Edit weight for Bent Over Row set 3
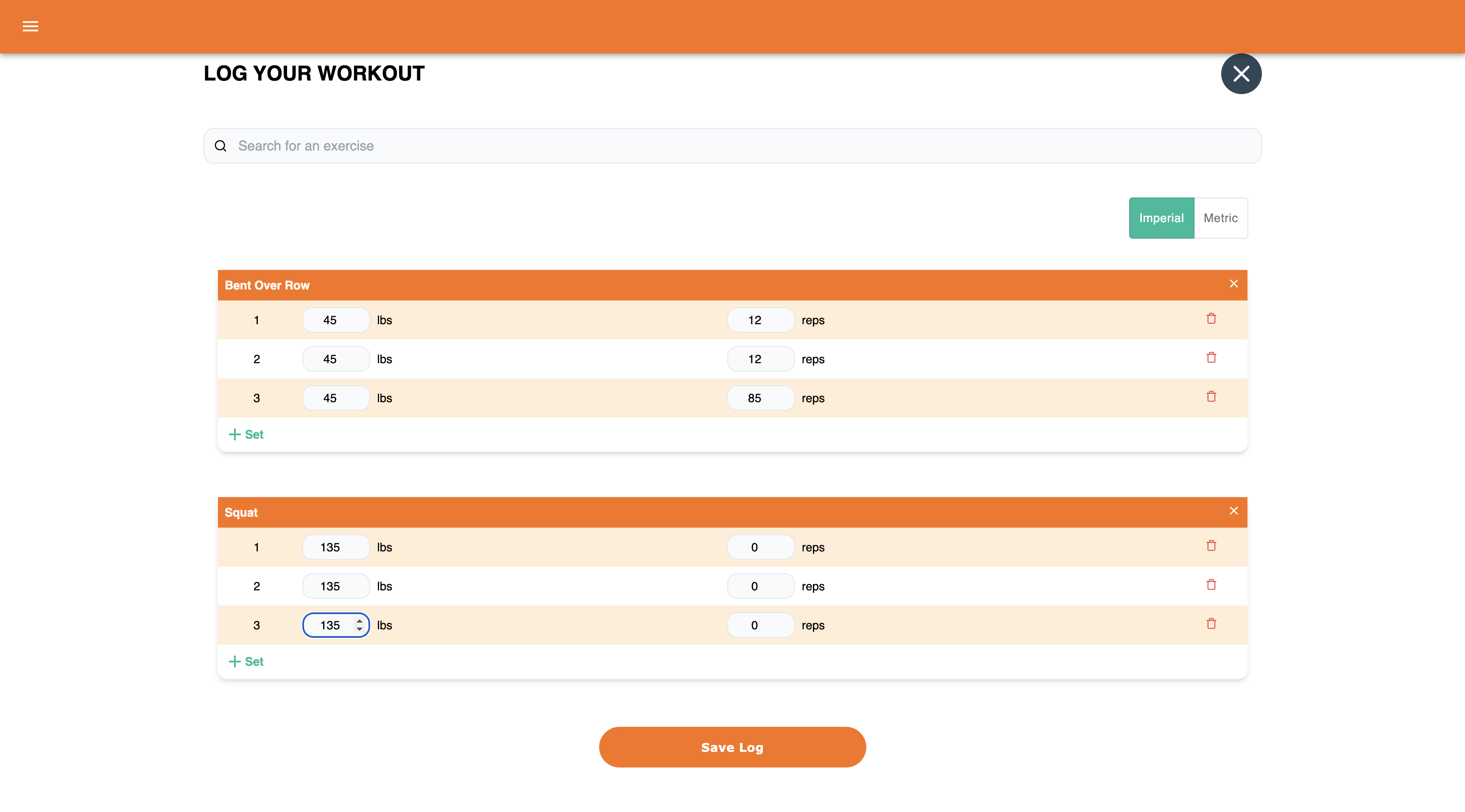The height and width of the screenshot is (812, 1465). point(336,398)
